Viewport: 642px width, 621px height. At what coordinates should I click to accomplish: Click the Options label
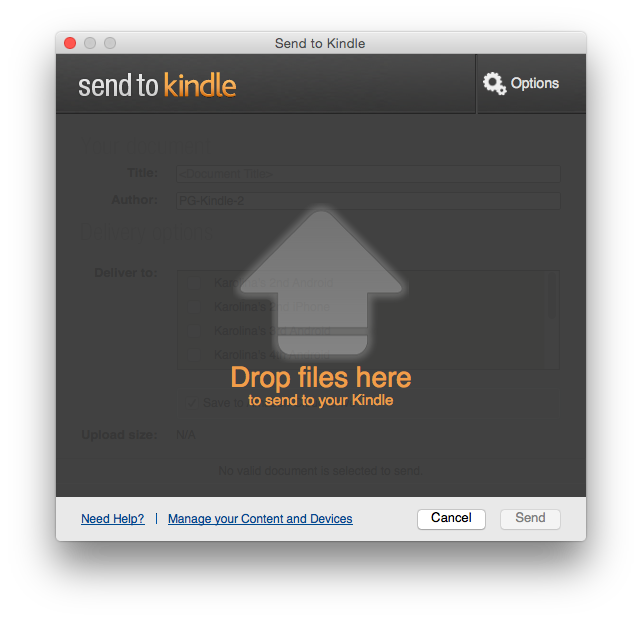534,84
